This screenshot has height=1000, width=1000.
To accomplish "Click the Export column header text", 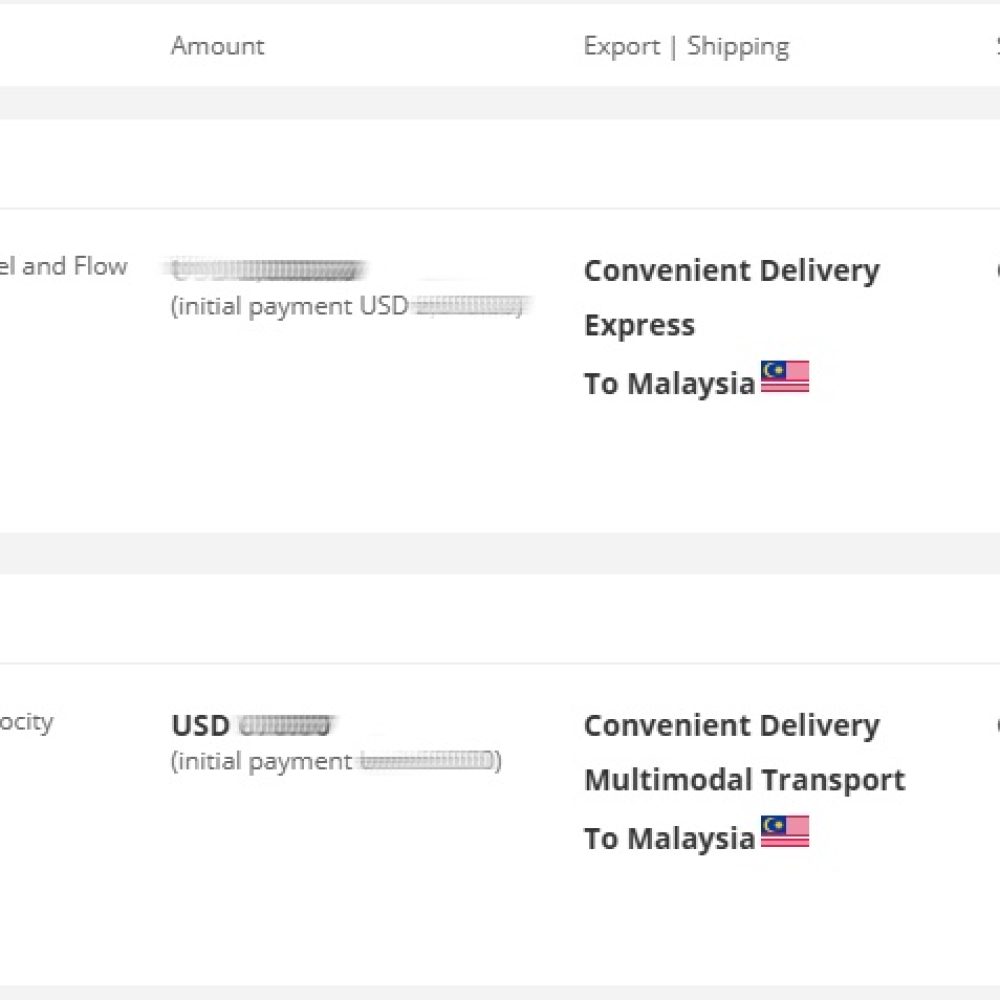I will coord(621,46).
